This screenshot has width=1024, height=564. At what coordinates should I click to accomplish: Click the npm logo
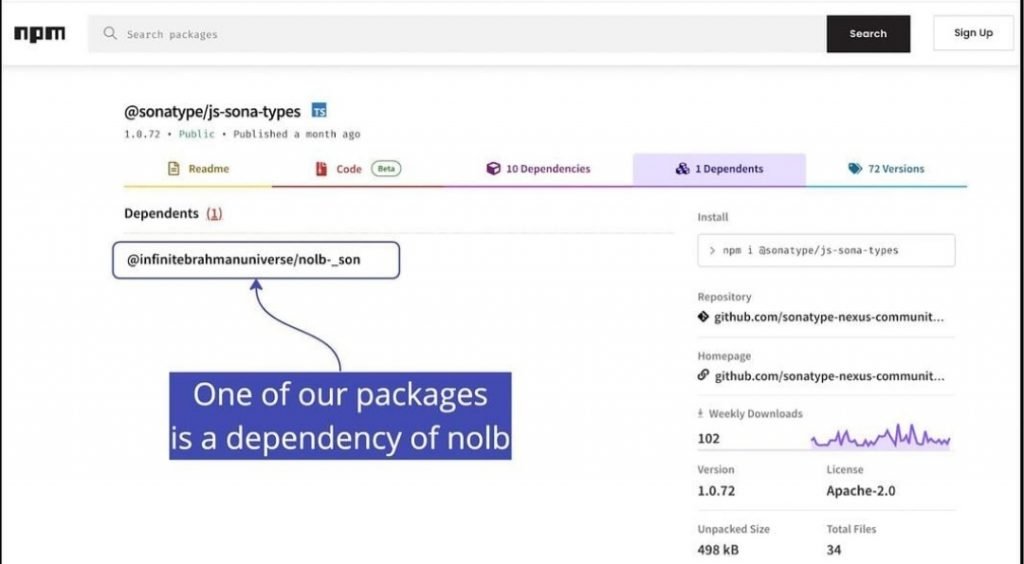coord(40,34)
